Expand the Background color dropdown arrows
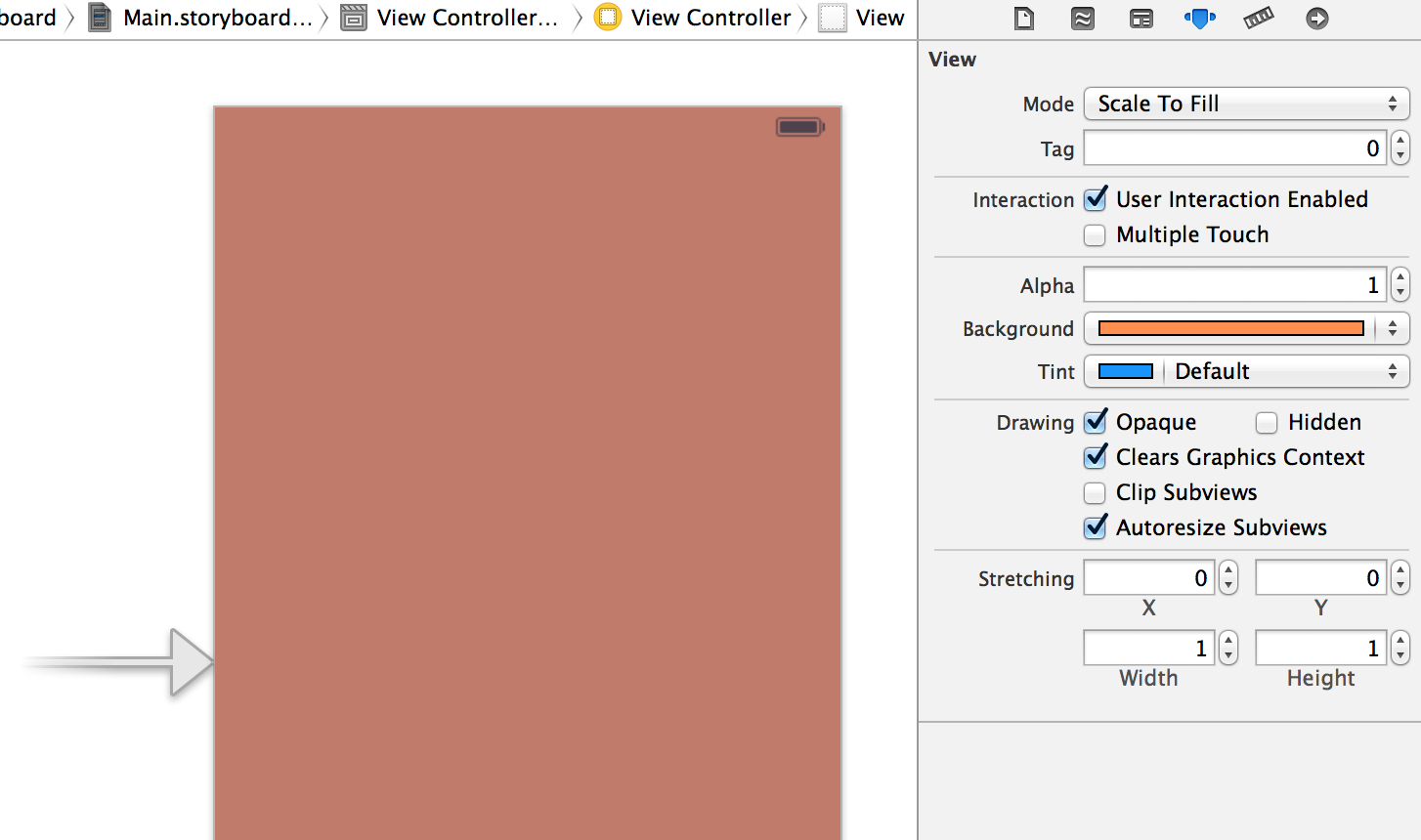The image size is (1421, 840). click(x=1393, y=329)
